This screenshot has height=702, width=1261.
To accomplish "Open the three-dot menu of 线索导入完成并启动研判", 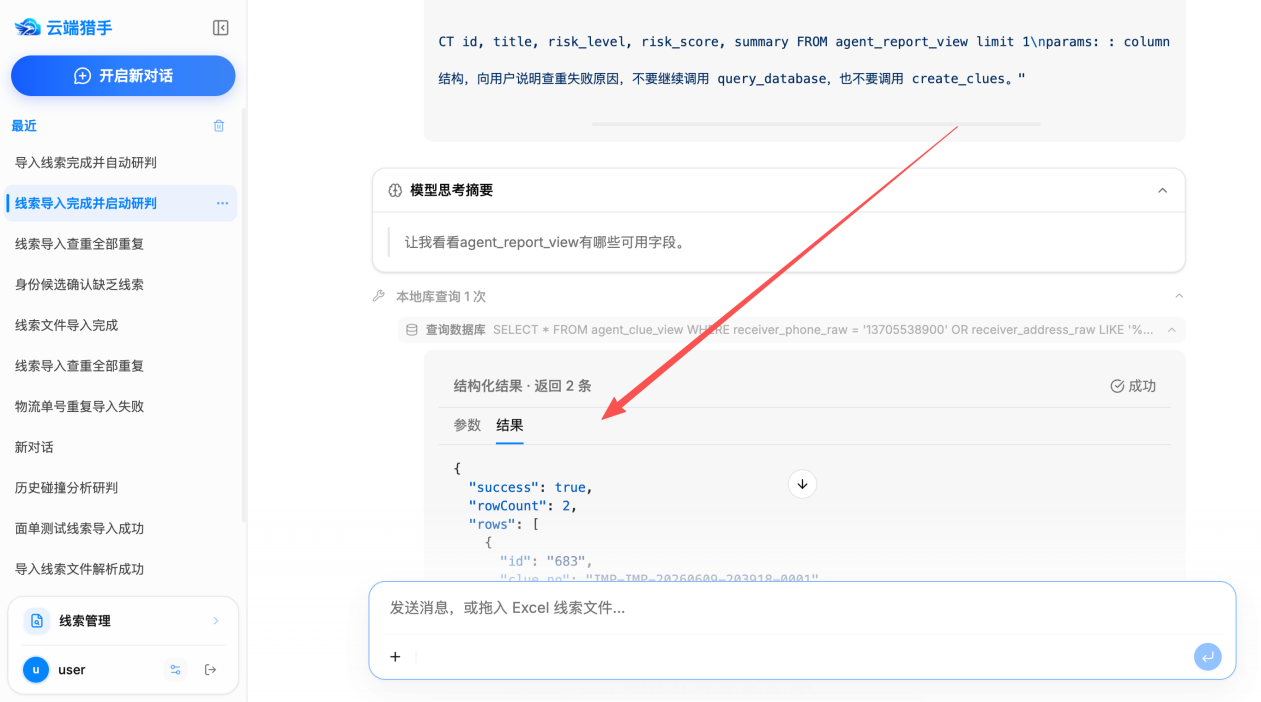I will pos(222,203).
